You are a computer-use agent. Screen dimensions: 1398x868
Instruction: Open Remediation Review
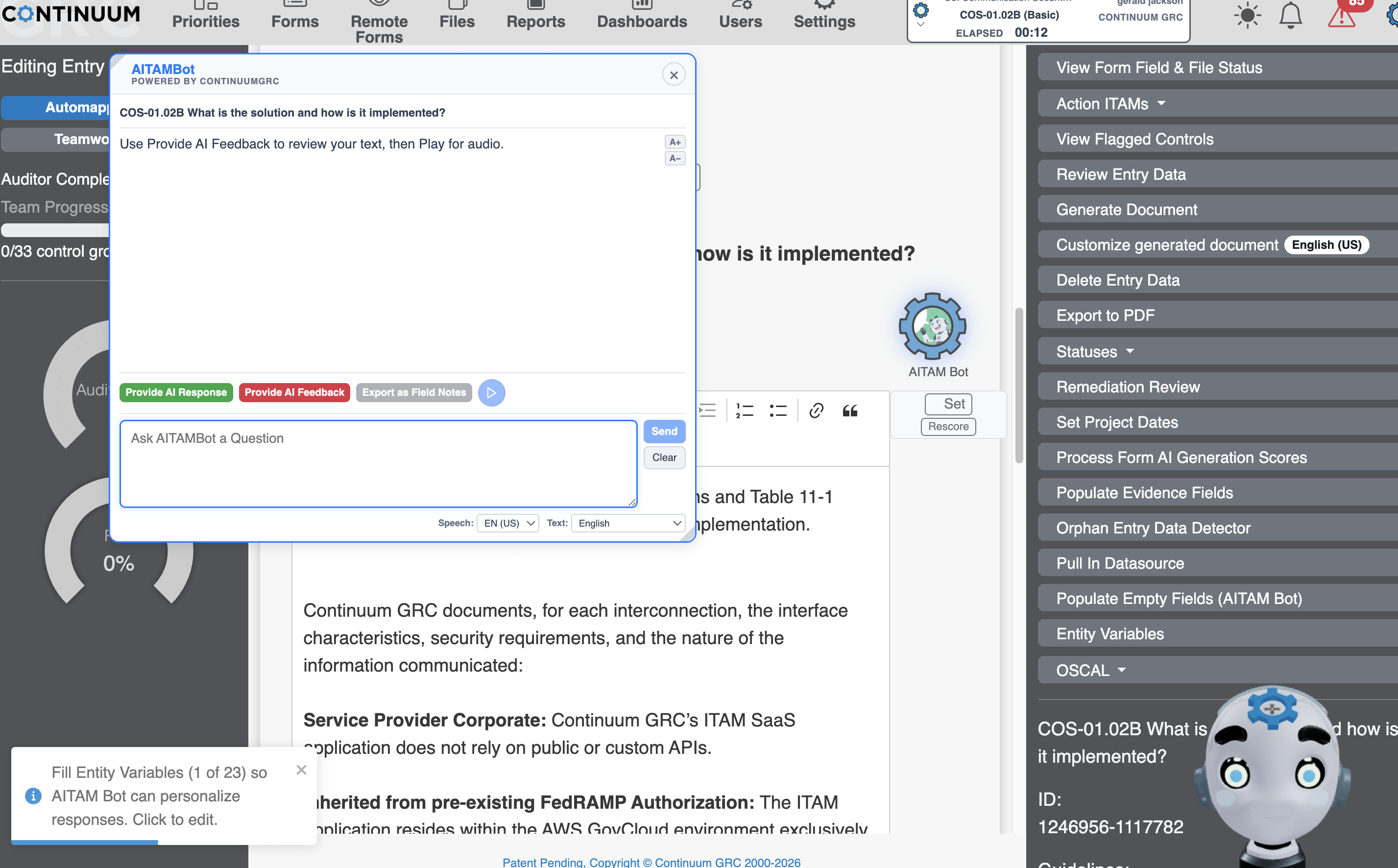(1217, 387)
